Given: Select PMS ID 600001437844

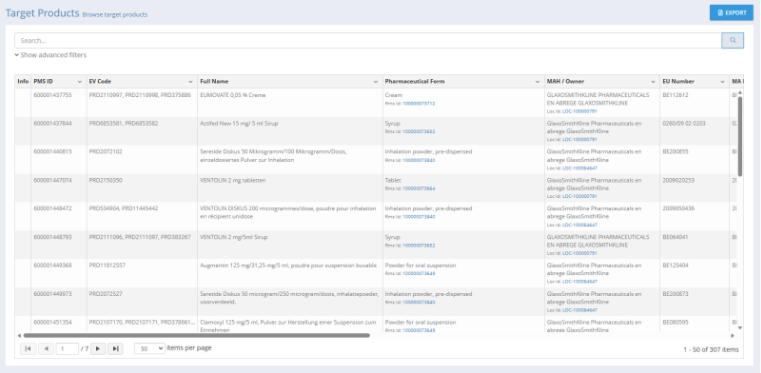Looking at the screenshot, I should (x=52, y=124).
